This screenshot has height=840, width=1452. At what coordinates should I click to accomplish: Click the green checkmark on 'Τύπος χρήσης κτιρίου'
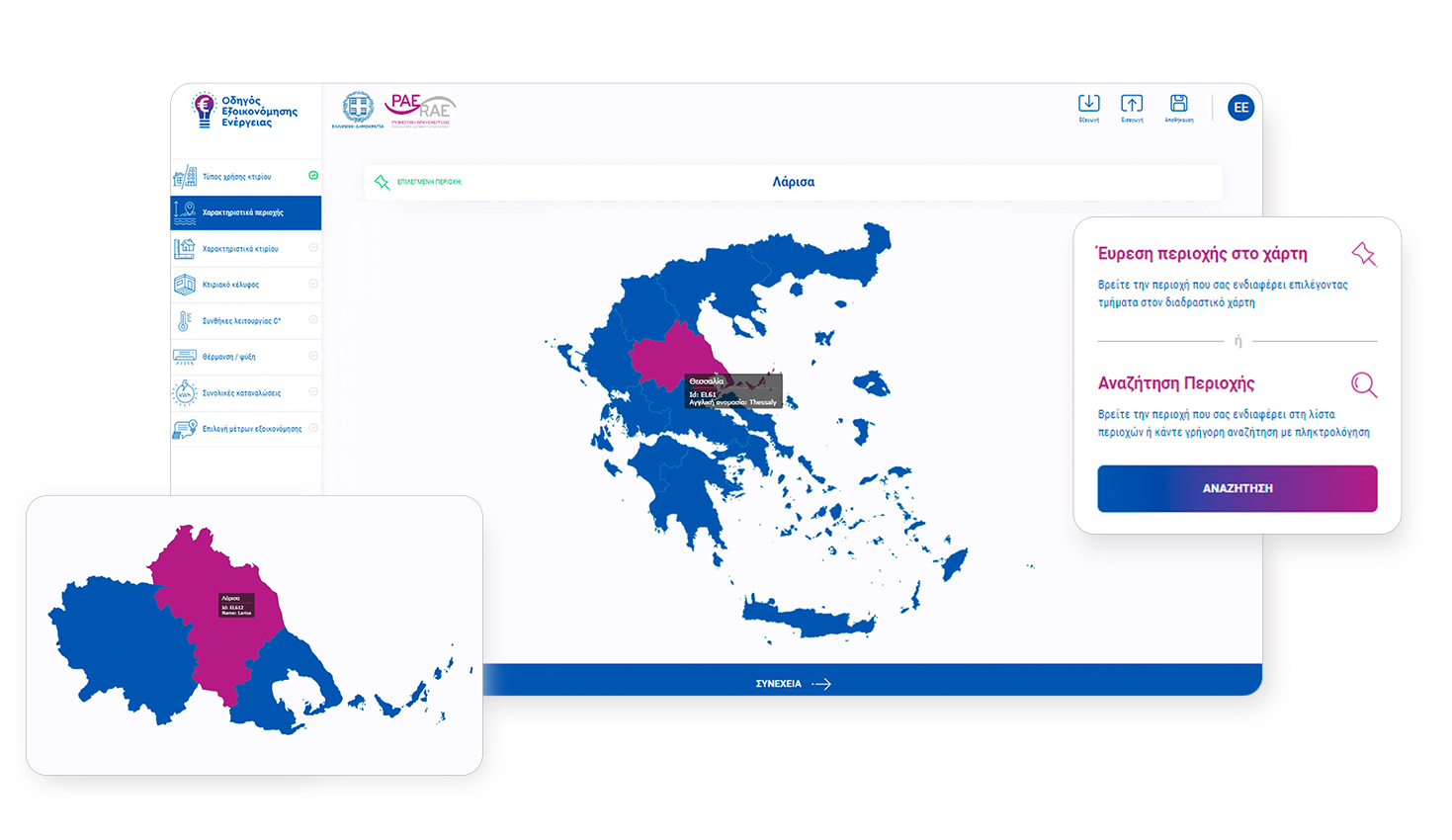313,175
